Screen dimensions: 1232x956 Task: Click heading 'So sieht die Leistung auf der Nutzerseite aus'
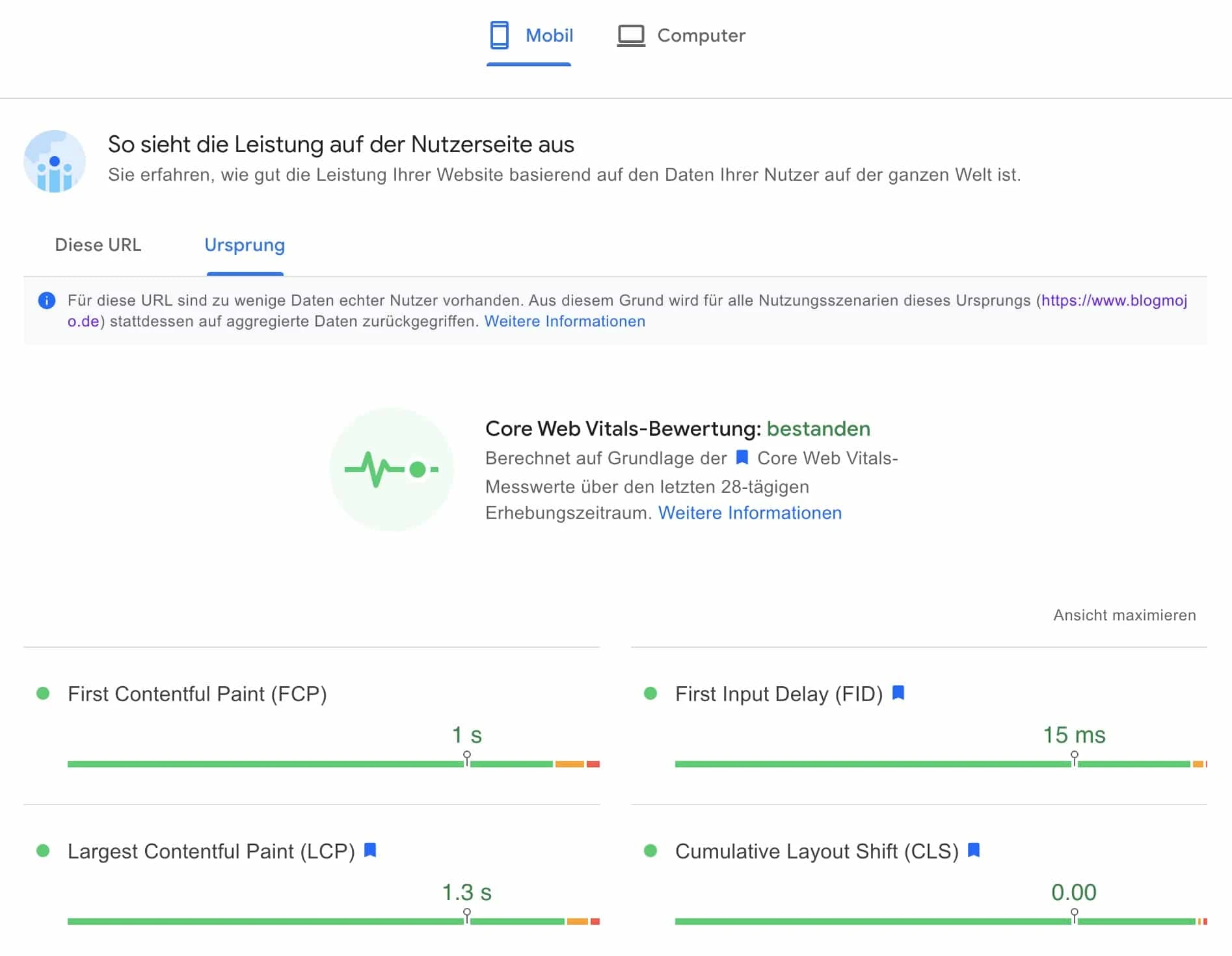[341, 144]
